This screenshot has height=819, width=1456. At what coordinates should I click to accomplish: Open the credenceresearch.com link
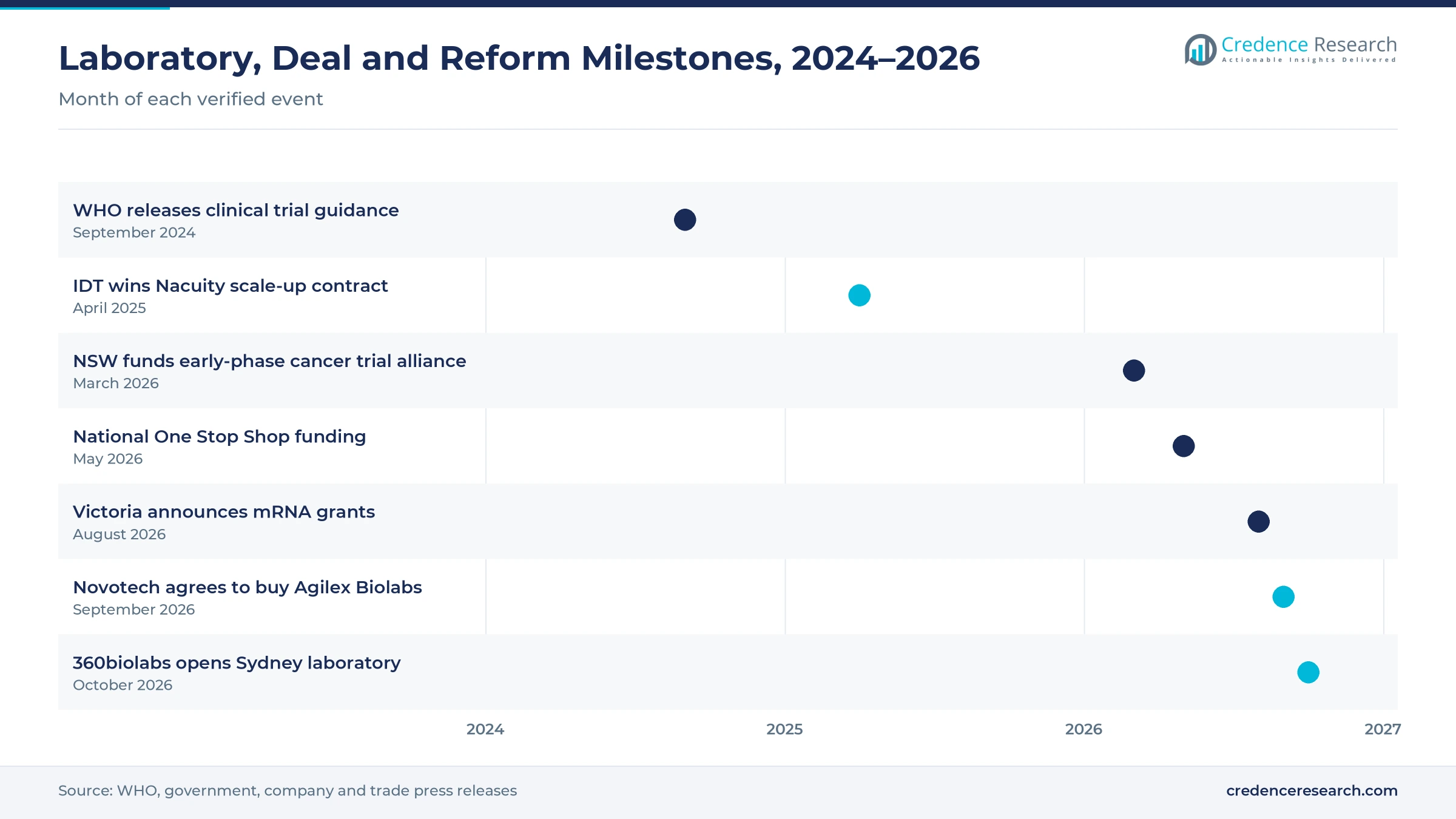[1312, 790]
